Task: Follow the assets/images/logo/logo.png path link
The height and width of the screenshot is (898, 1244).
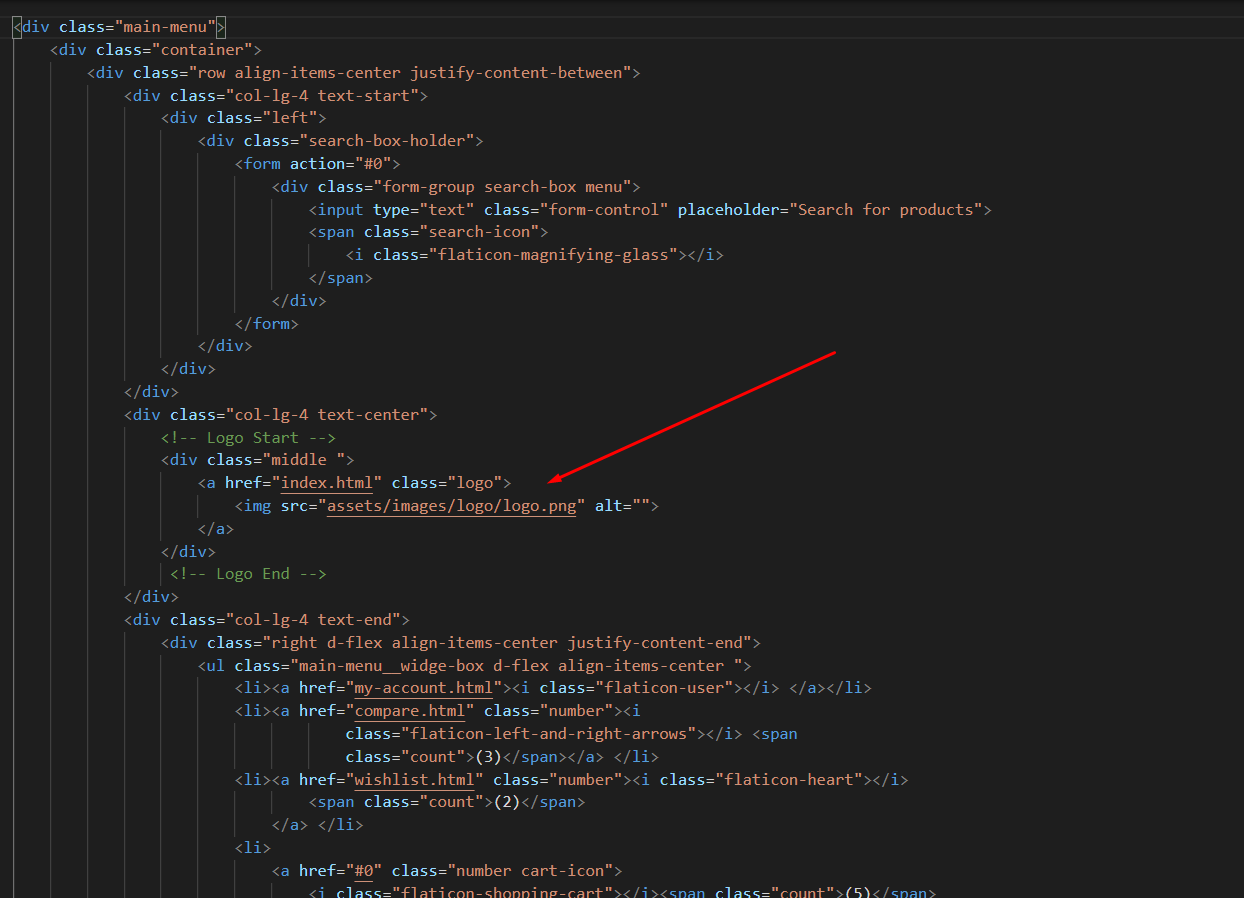Action: [x=452, y=506]
